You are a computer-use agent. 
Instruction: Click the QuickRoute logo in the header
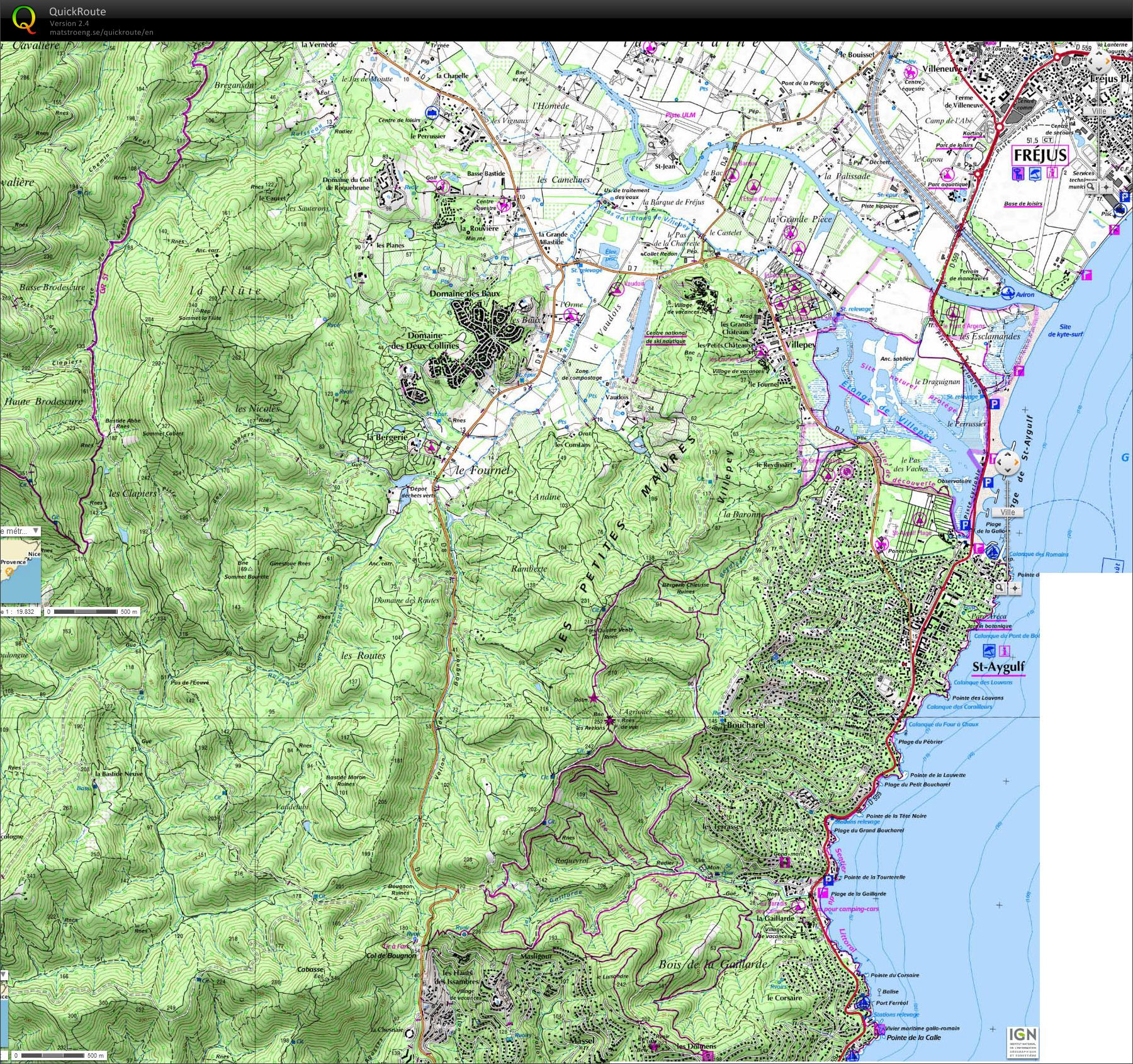pos(24,19)
